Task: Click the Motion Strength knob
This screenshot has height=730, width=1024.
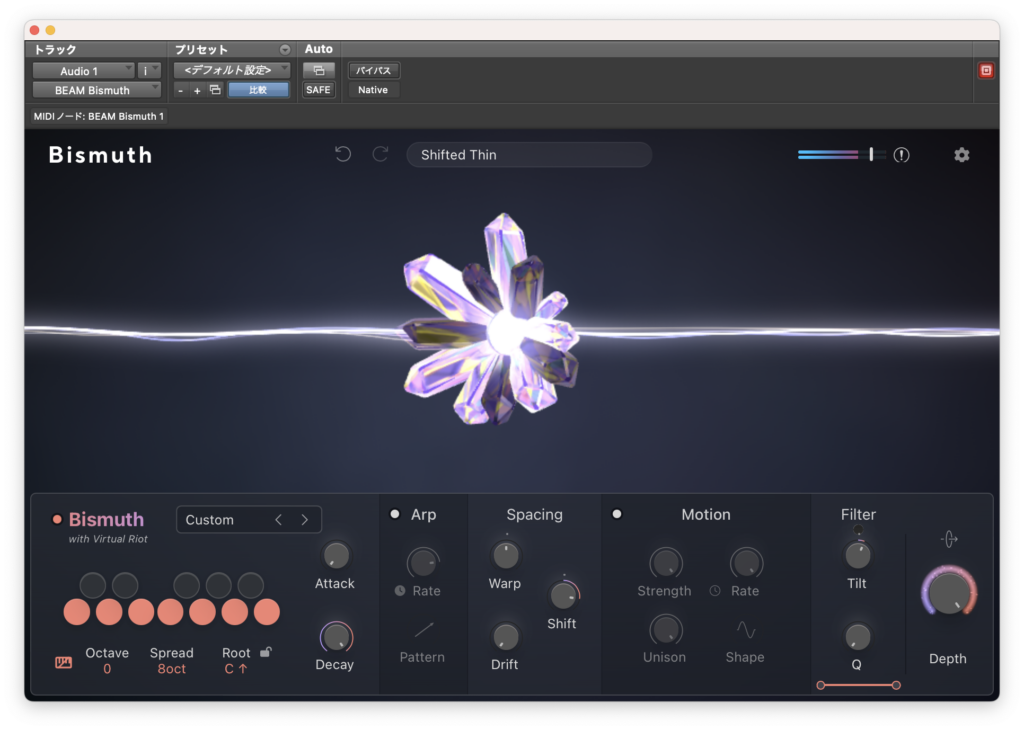Action: pyautogui.click(x=665, y=563)
